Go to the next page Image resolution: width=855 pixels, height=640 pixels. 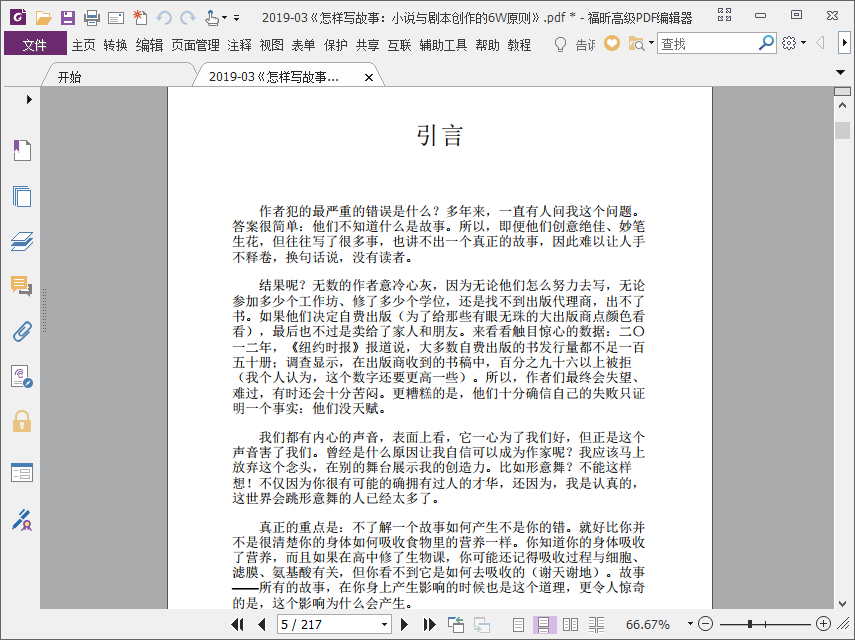click(x=405, y=624)
